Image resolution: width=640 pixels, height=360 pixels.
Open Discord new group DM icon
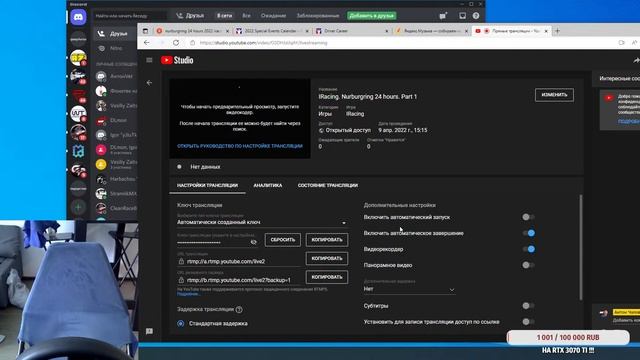(443, 16)
